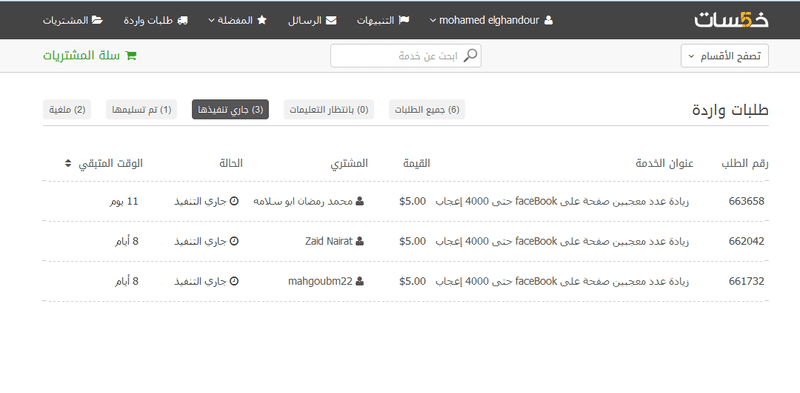Click the flag notifications icon
800x393 pixels.
coord(404,20)
